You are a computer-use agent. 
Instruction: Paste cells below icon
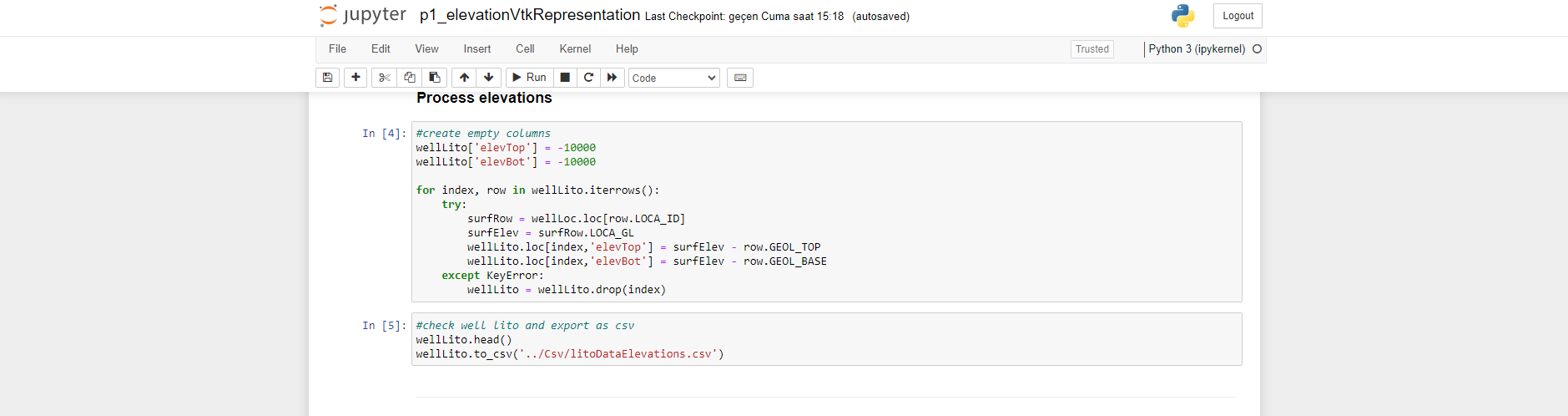point(435,78)
